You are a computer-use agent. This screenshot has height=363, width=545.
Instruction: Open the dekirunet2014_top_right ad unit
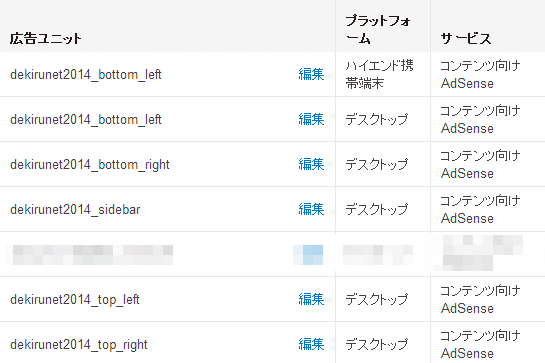(x=79, y=345)
